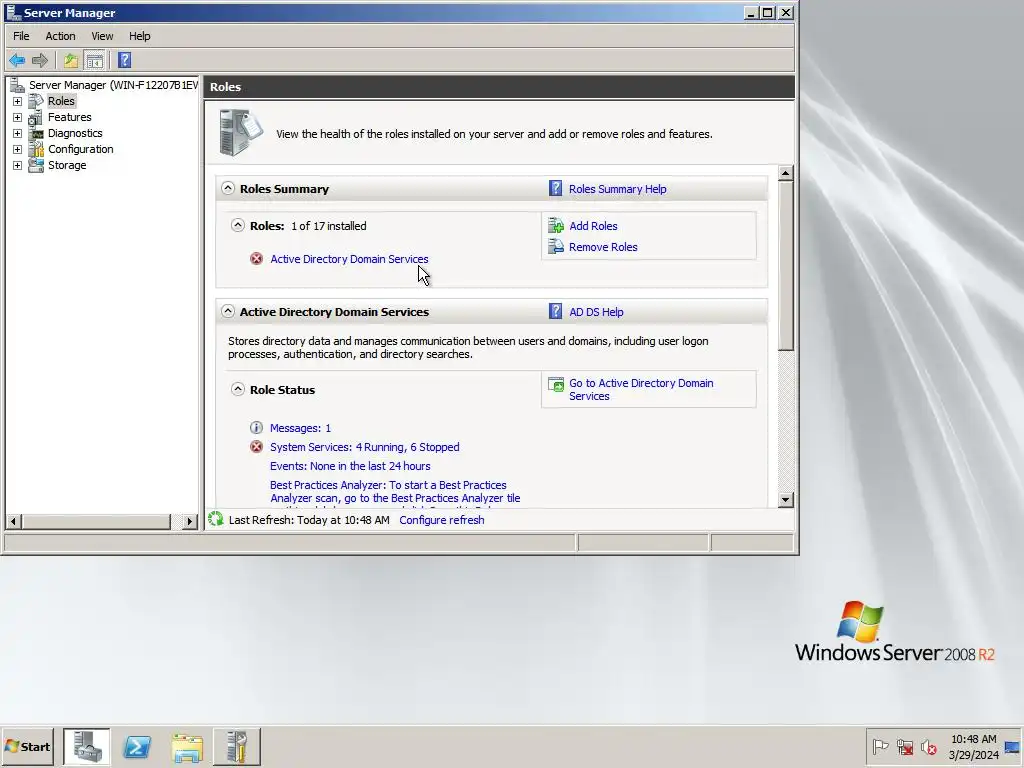Click the Add Roles link
The width and height of the screenshot is (1024, 768).
pos(593,226)
